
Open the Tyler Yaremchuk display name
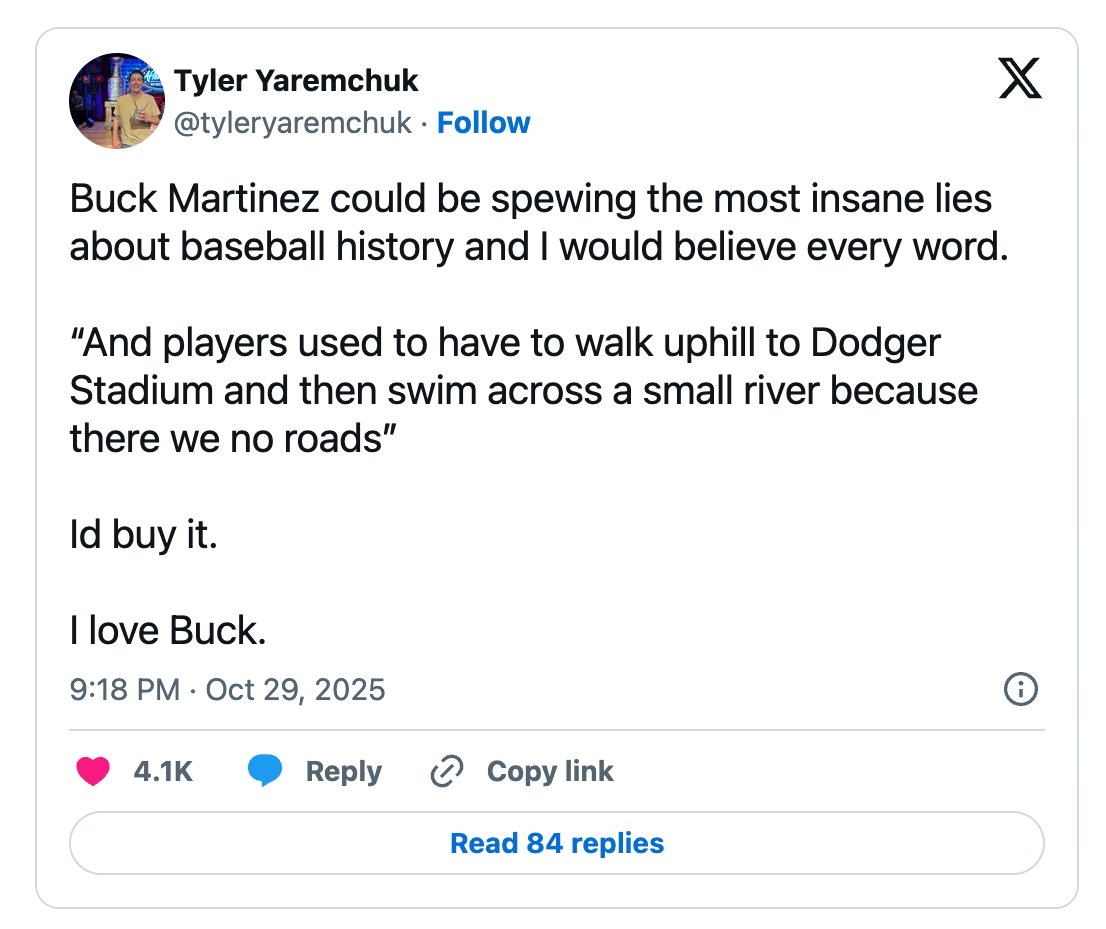click(296, 80)
